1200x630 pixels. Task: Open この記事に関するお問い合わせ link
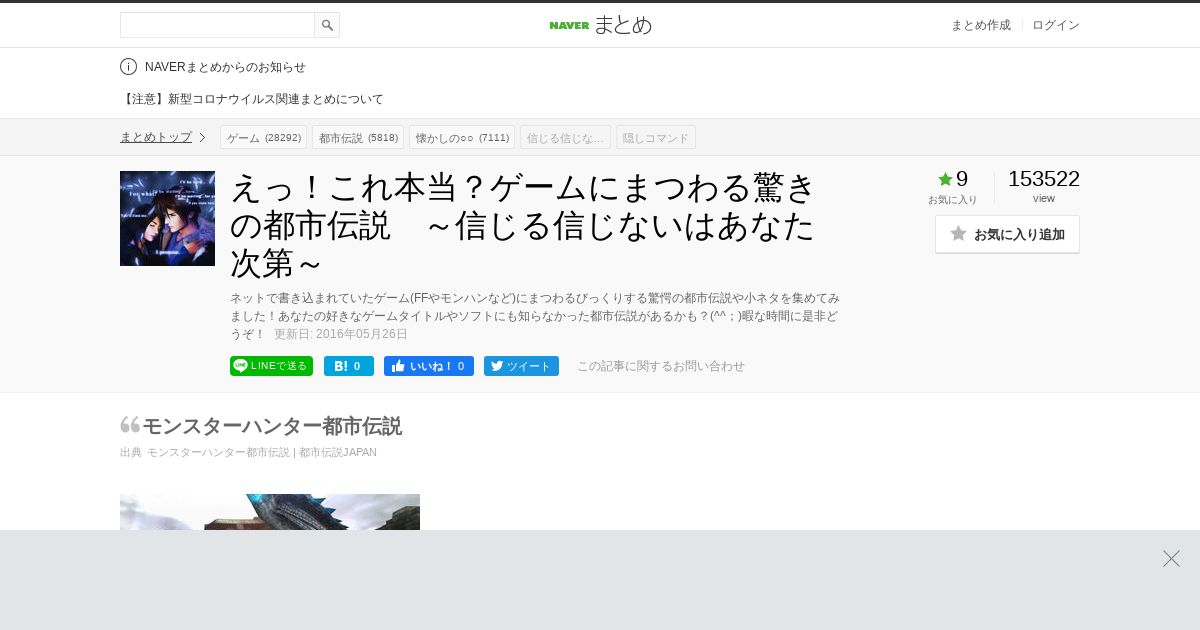[661, 366]
